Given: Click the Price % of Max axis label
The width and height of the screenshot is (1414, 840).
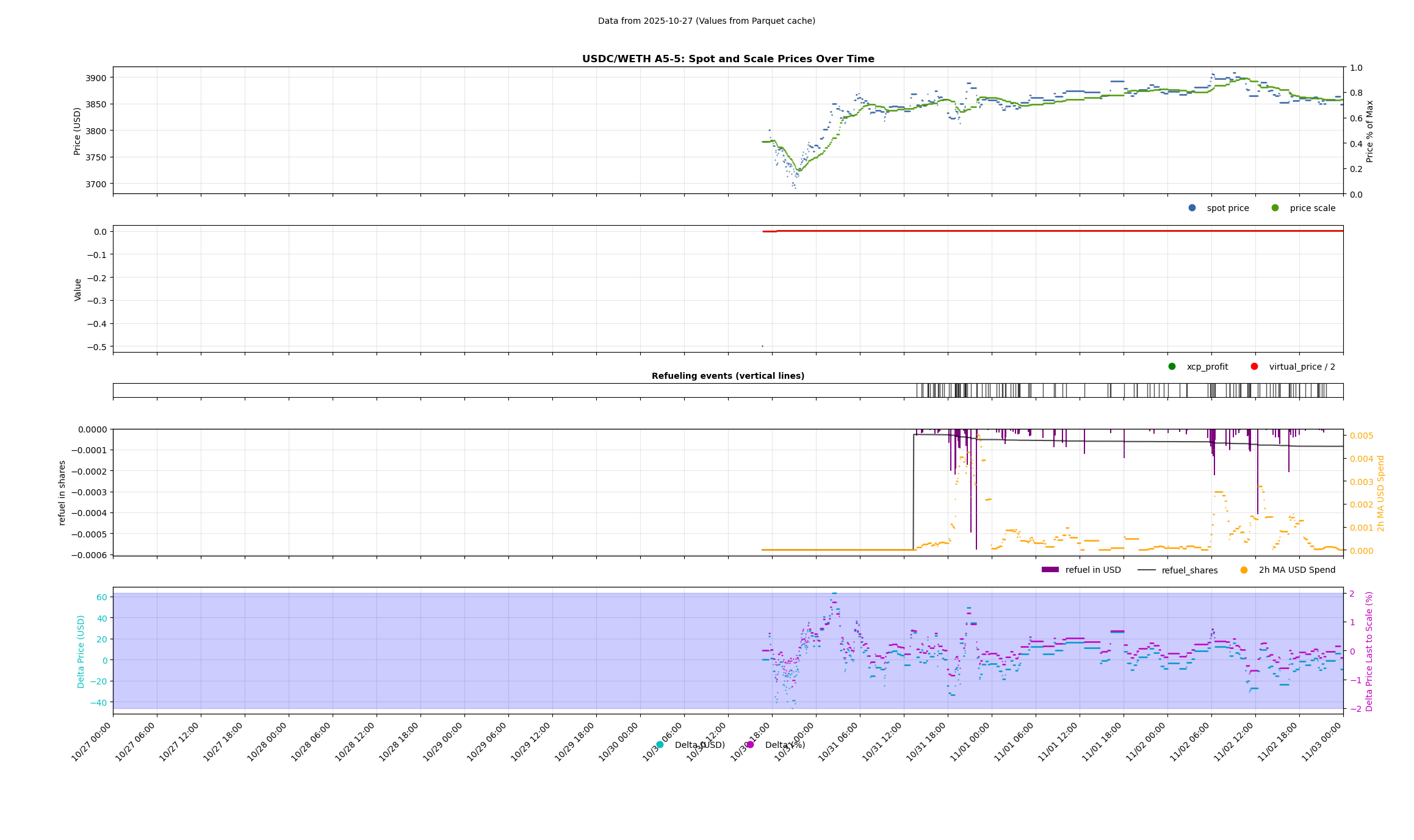Looking at the screenshot, I should (1370, 131).
